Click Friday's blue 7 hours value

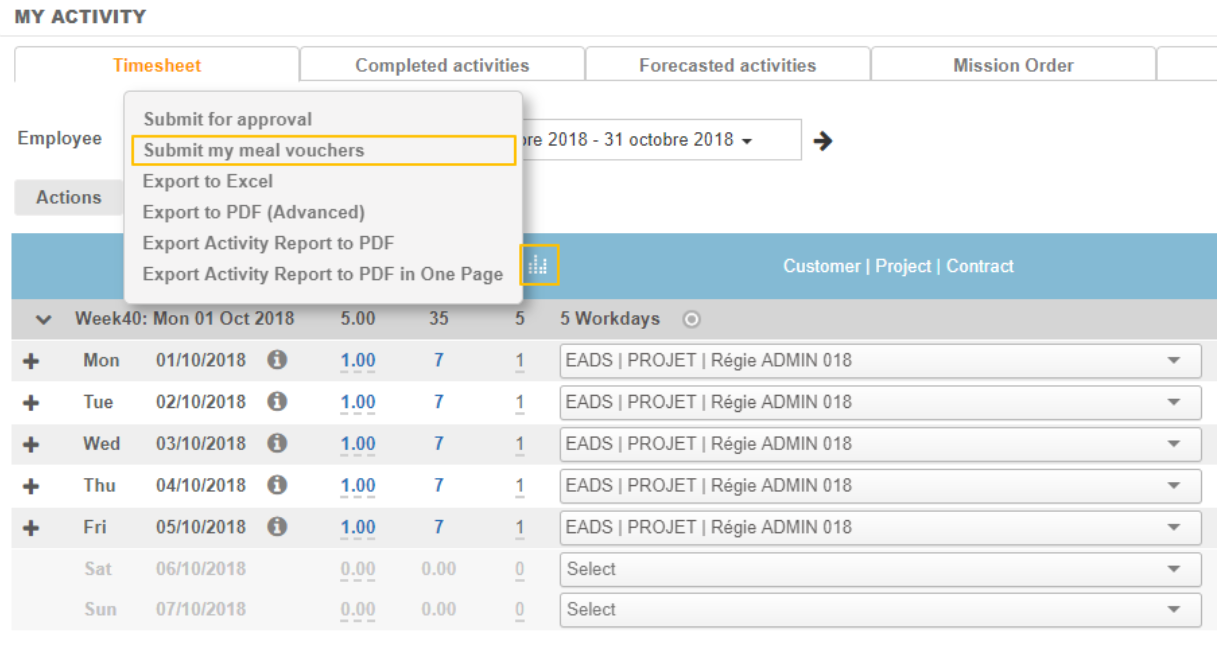click(438, 527)
